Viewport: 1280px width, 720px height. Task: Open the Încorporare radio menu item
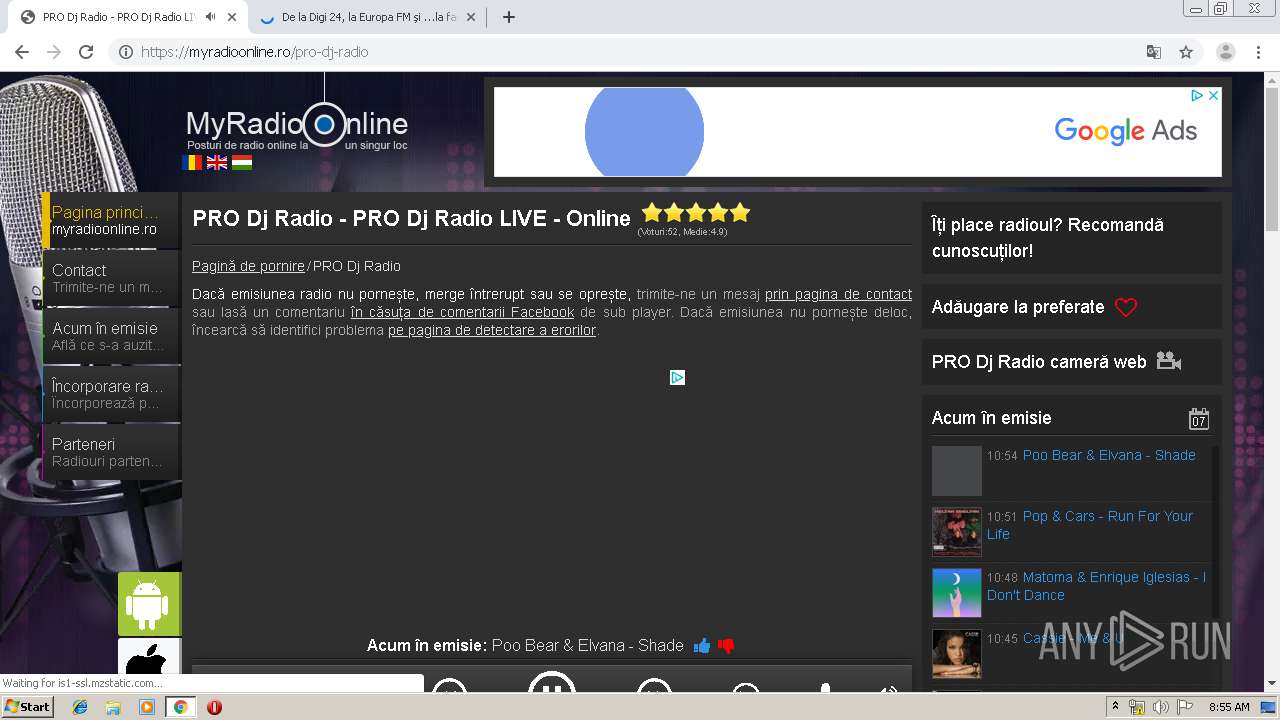click(112, 394)
